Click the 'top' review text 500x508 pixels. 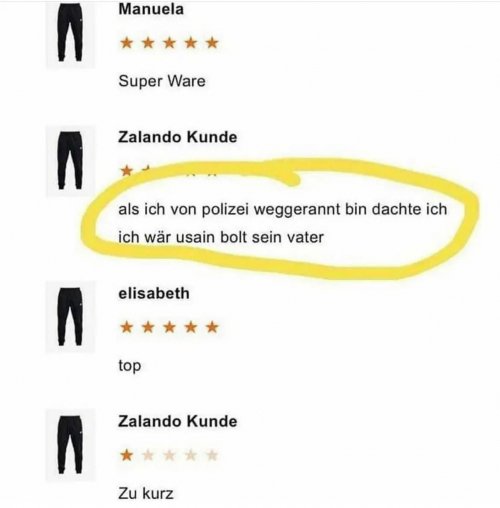pyautogui.click(x=129, y=366)
